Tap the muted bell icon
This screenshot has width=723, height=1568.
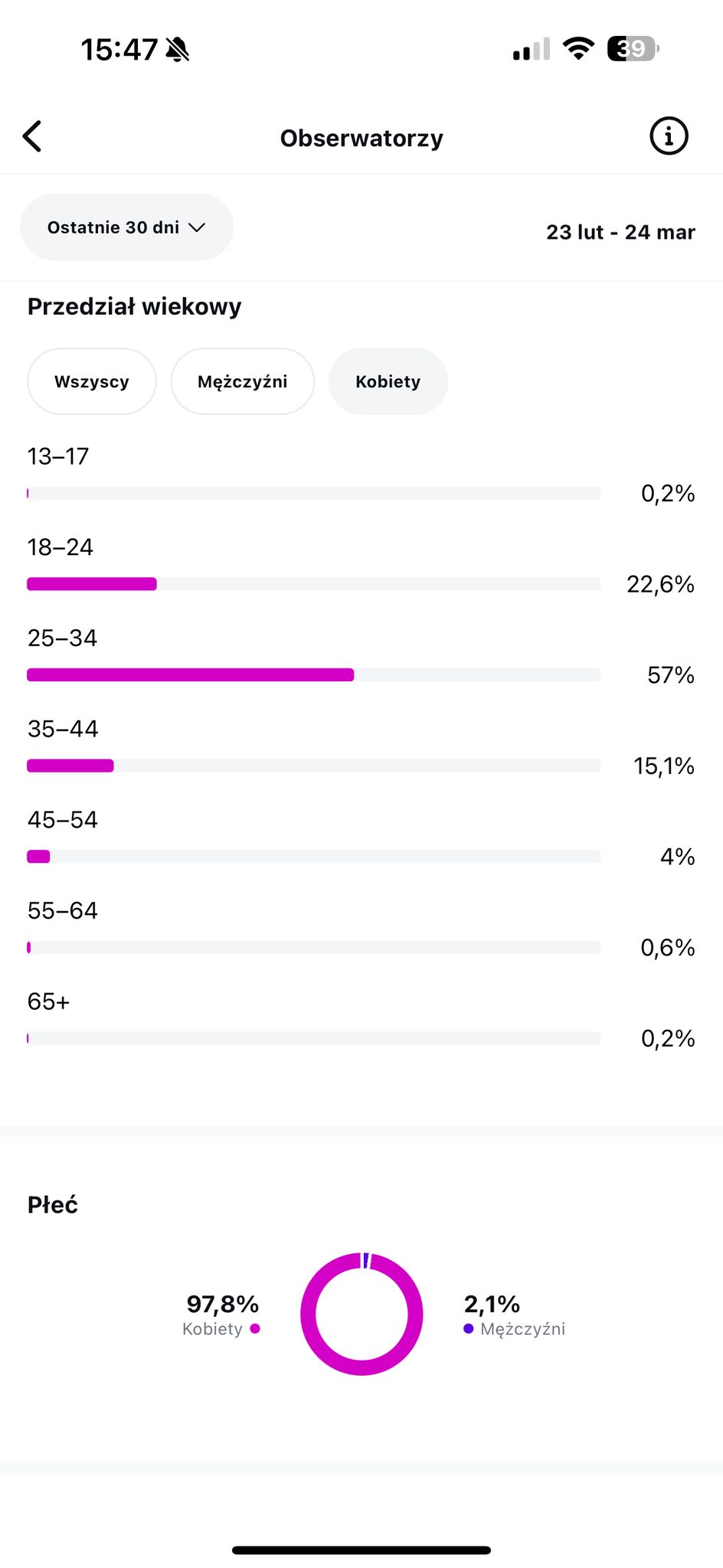tap(177, 50)
